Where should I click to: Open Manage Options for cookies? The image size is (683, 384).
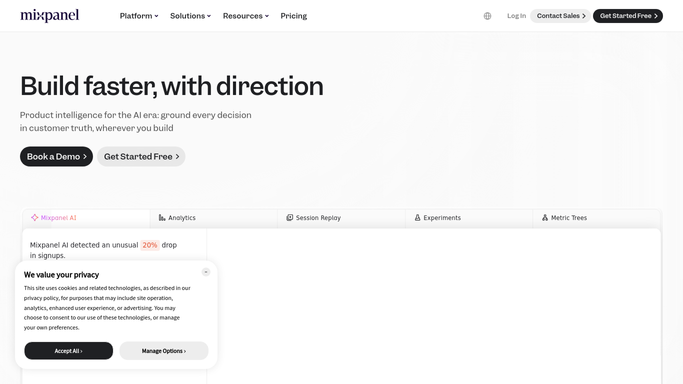pos(164,351)
